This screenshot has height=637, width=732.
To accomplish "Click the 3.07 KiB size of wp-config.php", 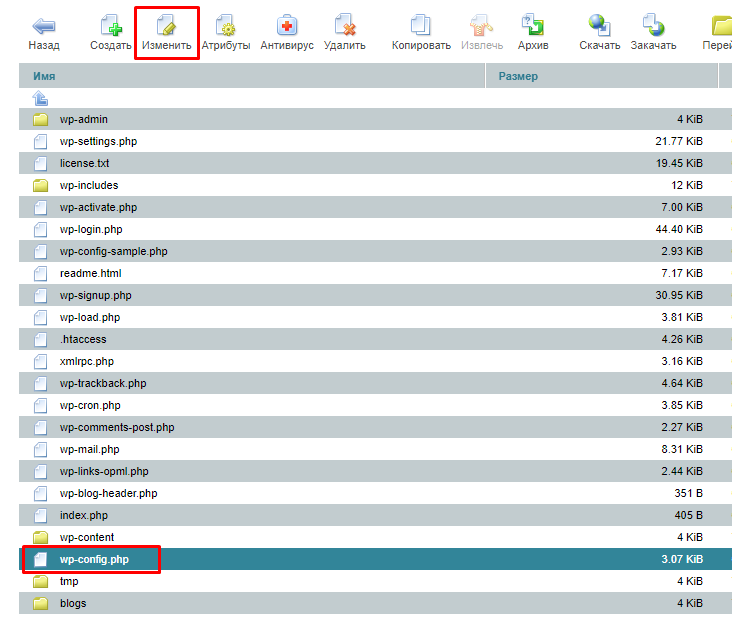I will click(682, 559).
